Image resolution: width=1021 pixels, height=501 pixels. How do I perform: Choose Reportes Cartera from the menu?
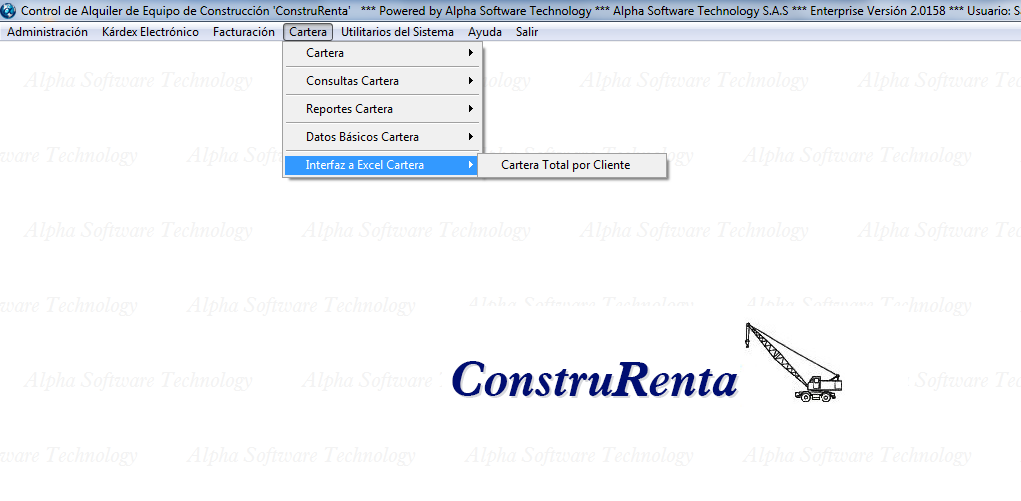349,109
